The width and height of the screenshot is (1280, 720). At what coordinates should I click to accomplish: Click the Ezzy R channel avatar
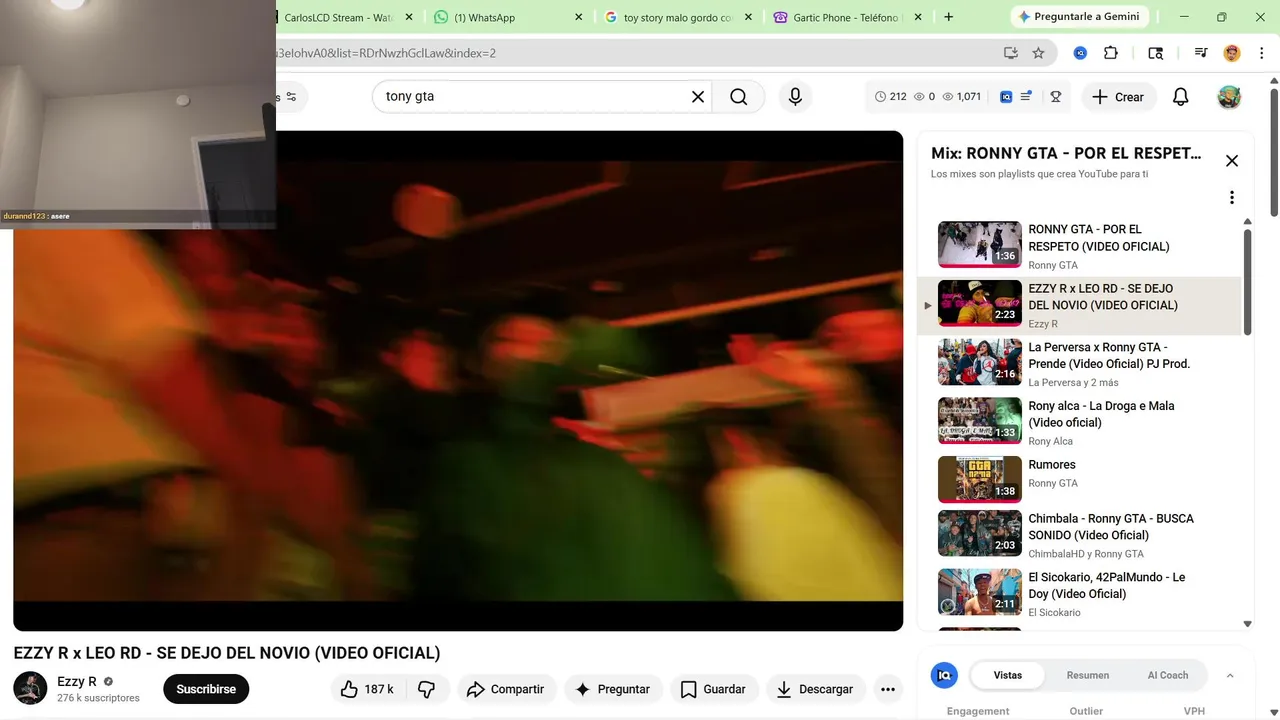click(30, 688)
